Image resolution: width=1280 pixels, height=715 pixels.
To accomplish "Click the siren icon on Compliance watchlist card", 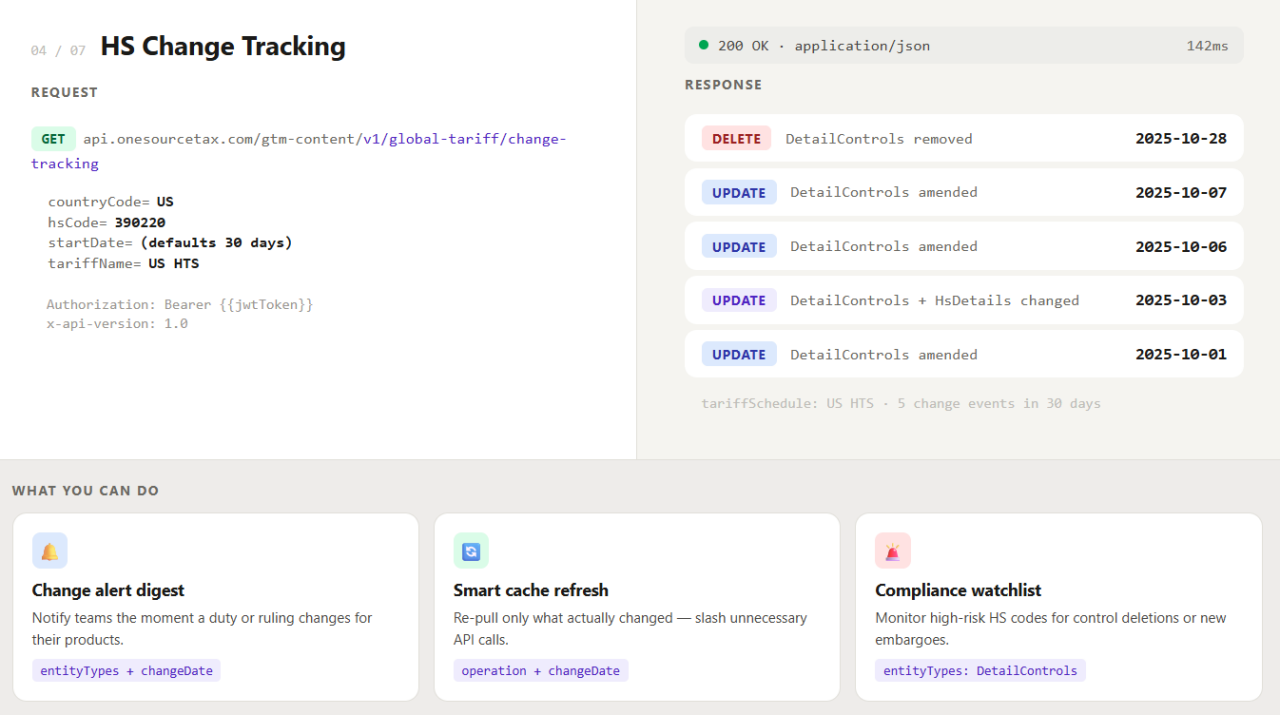I will [893, 551].
